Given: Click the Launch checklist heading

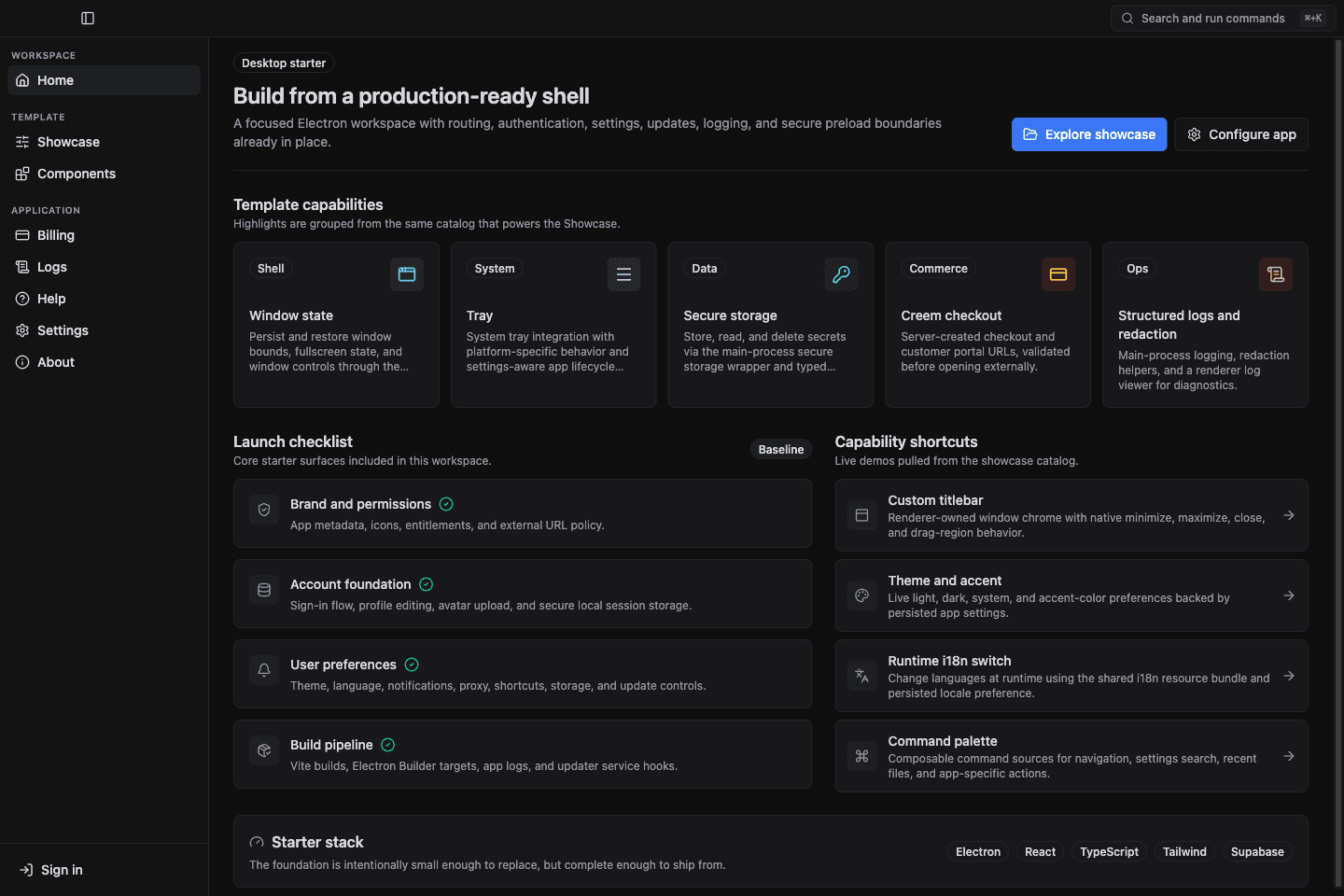Looking at the screenshot, I should (293, 441).
